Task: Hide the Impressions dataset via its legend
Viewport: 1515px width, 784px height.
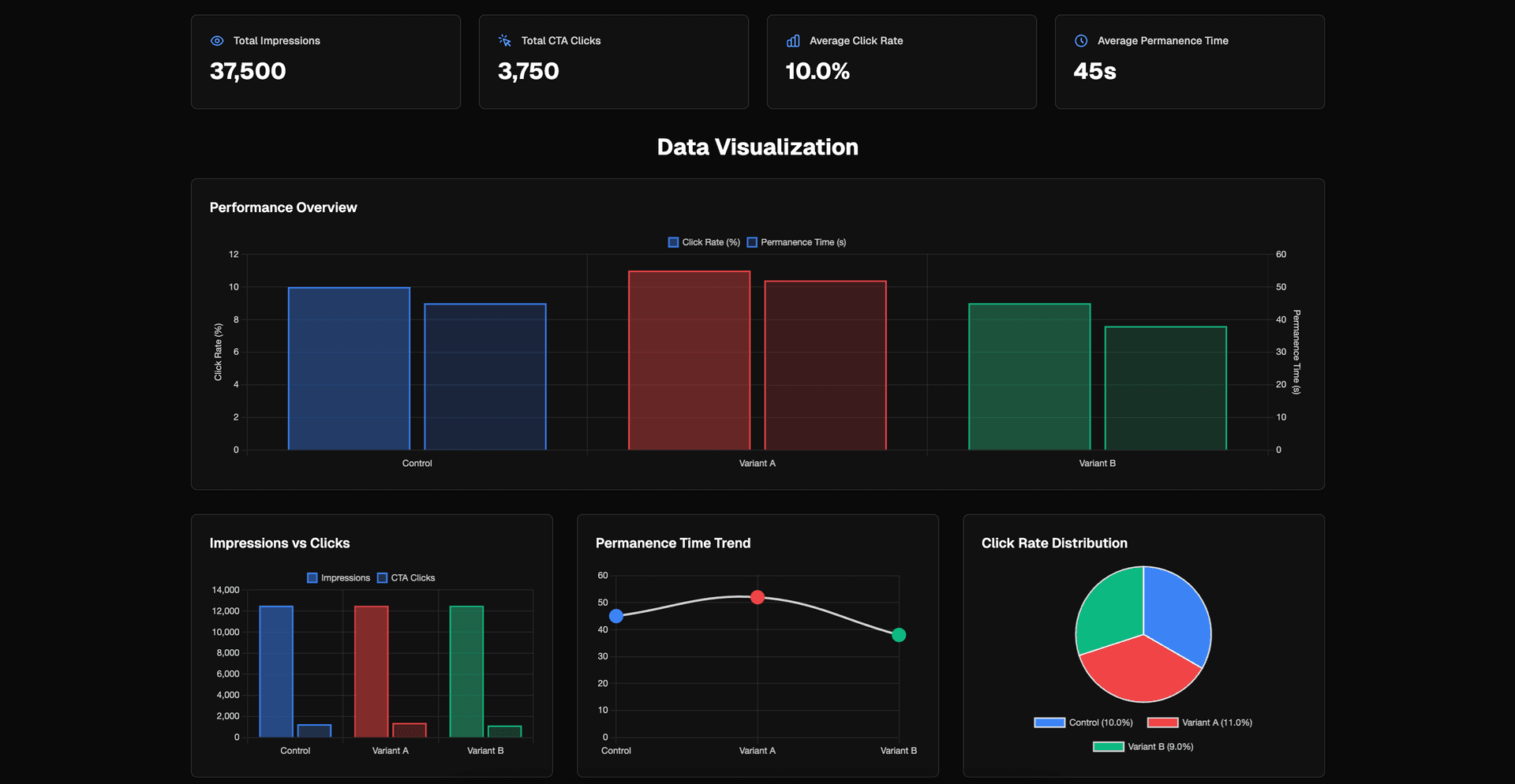Action: (x=339, y=578)
